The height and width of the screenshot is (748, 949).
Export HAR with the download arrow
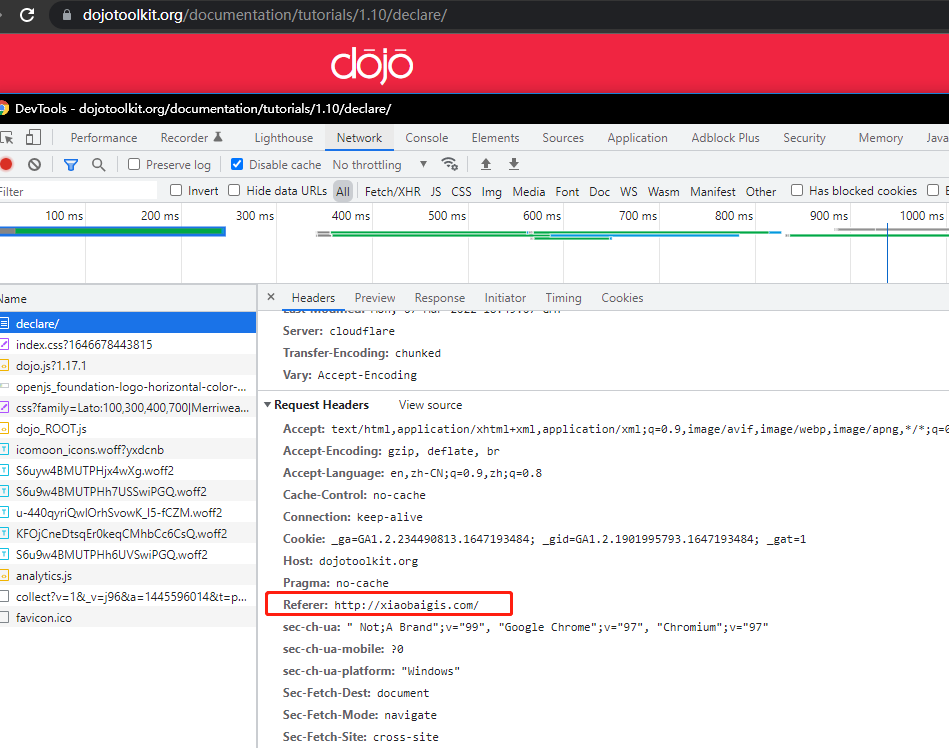tap(514, 164)
